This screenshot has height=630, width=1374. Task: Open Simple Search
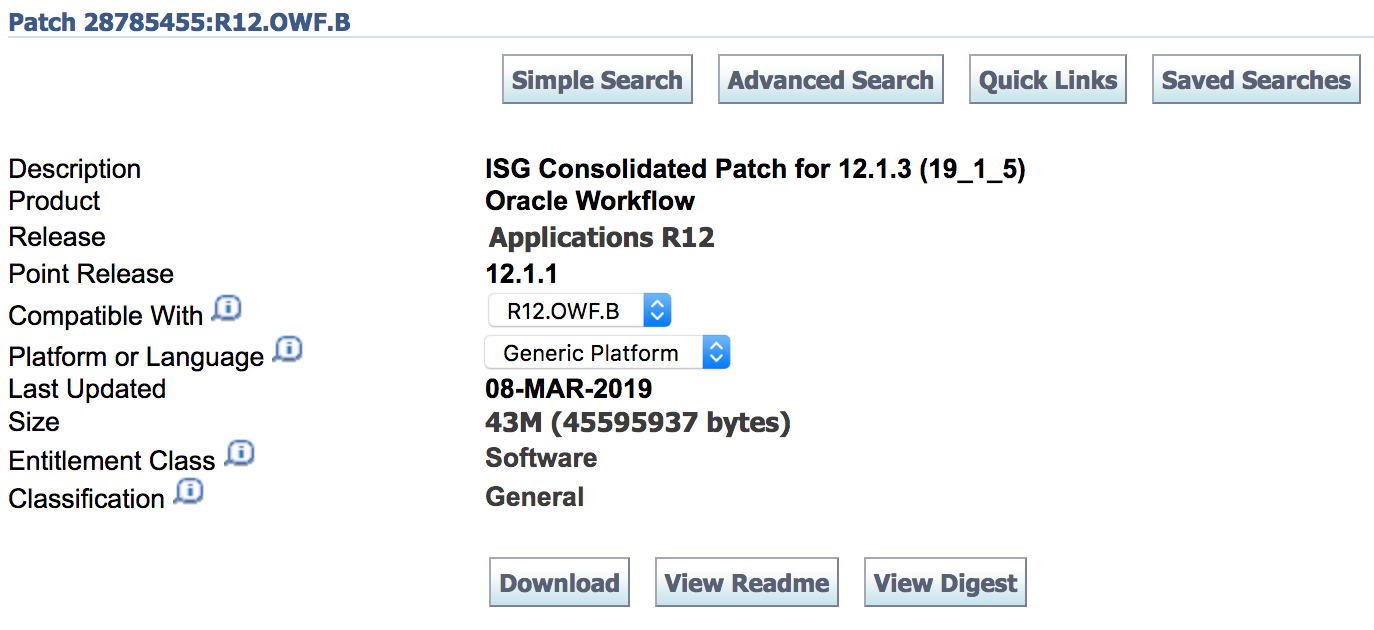tap(597, 80)
